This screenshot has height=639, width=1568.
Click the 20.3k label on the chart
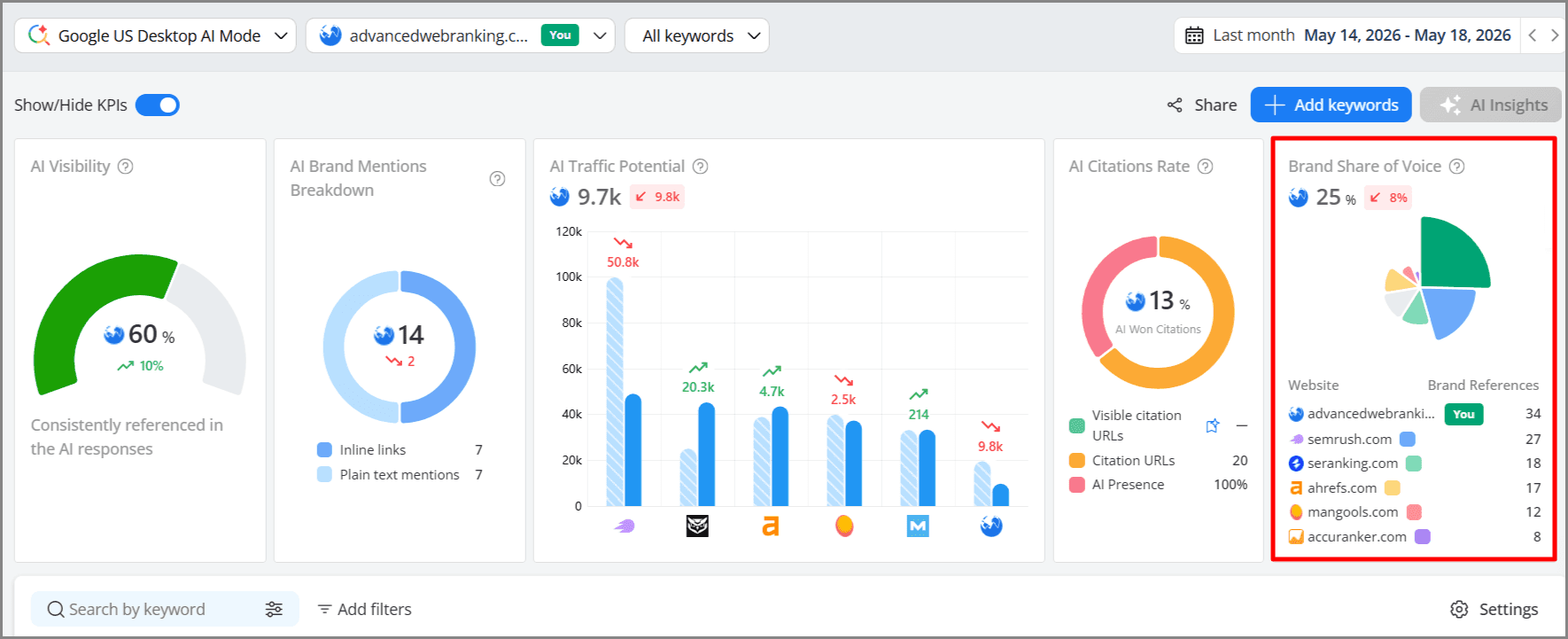(x=698, y=387)
